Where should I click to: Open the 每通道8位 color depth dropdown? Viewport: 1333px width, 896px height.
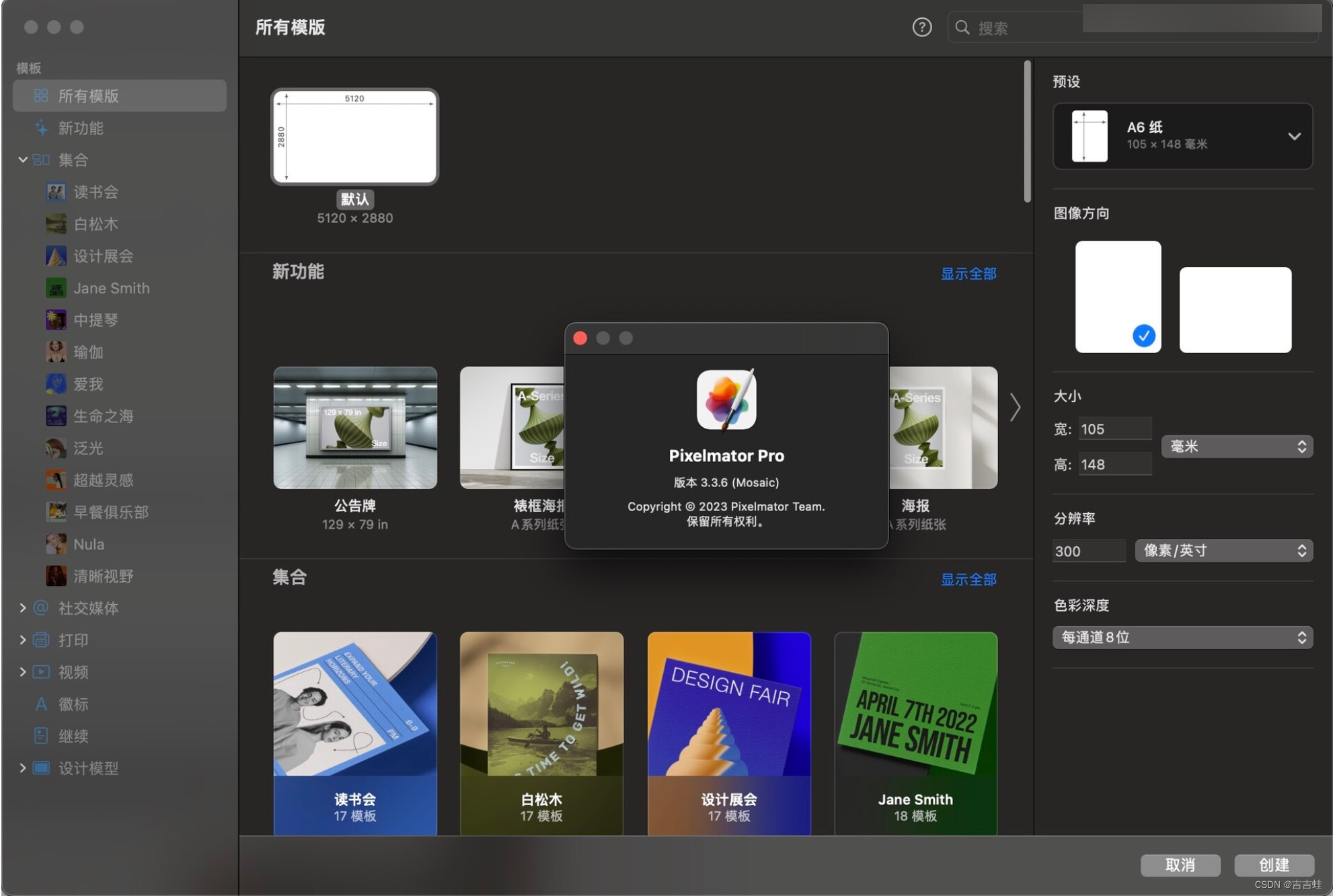tap(1182, 637)
